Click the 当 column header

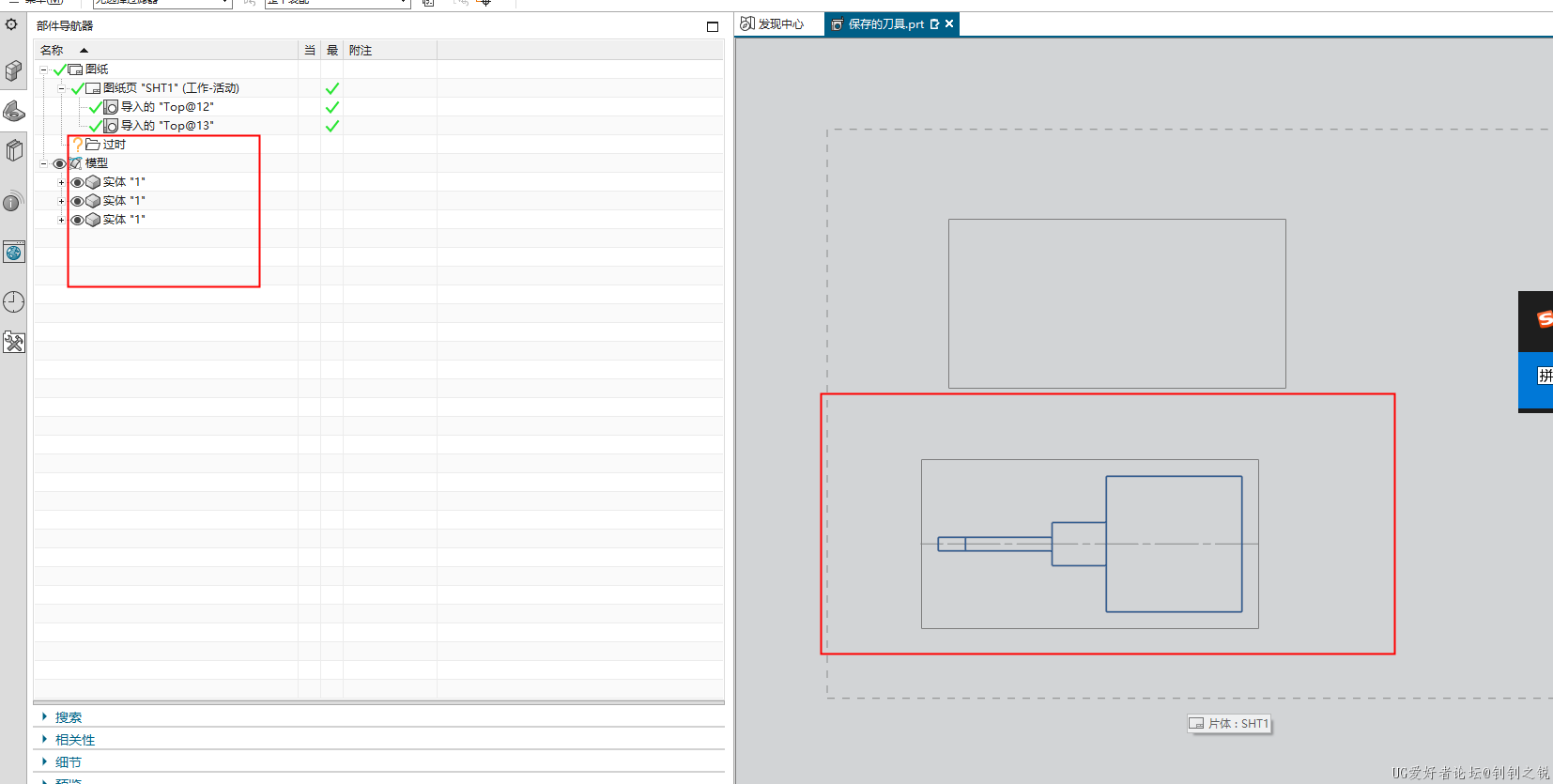[x=310, y=51]
